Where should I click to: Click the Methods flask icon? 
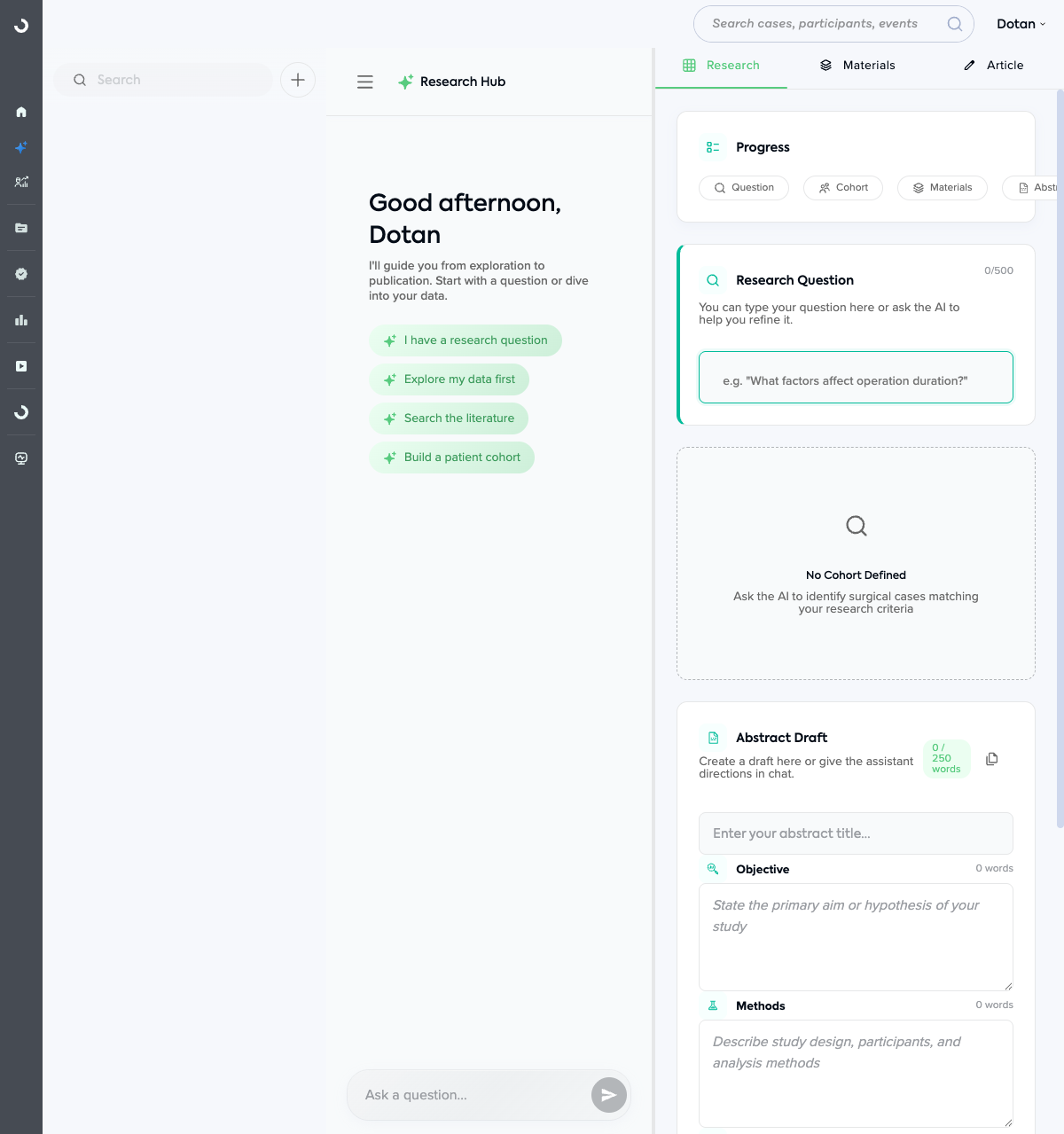coord(713,1005)
